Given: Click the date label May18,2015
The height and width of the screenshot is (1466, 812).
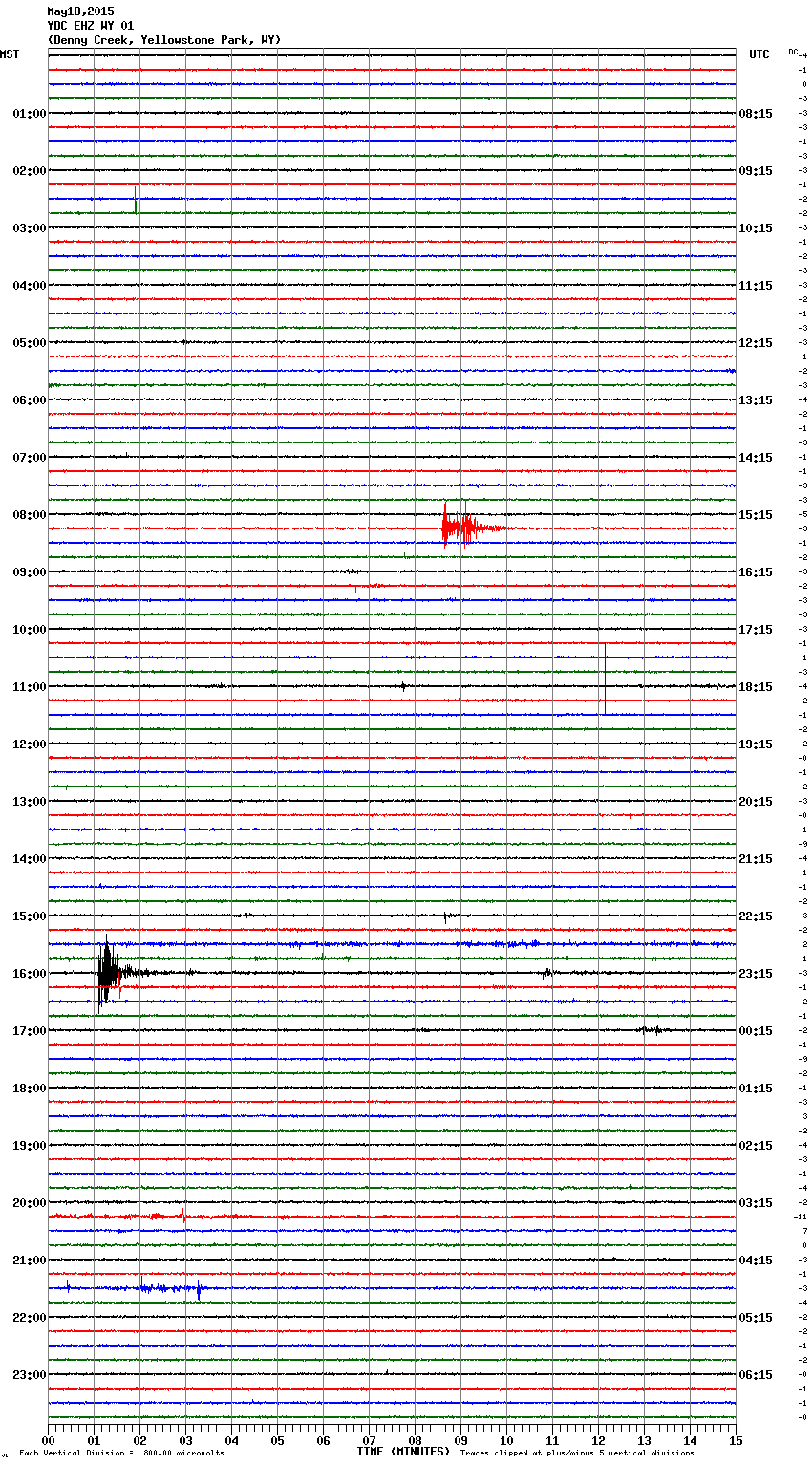Looking at the screenshot, I should coord(80,11).
